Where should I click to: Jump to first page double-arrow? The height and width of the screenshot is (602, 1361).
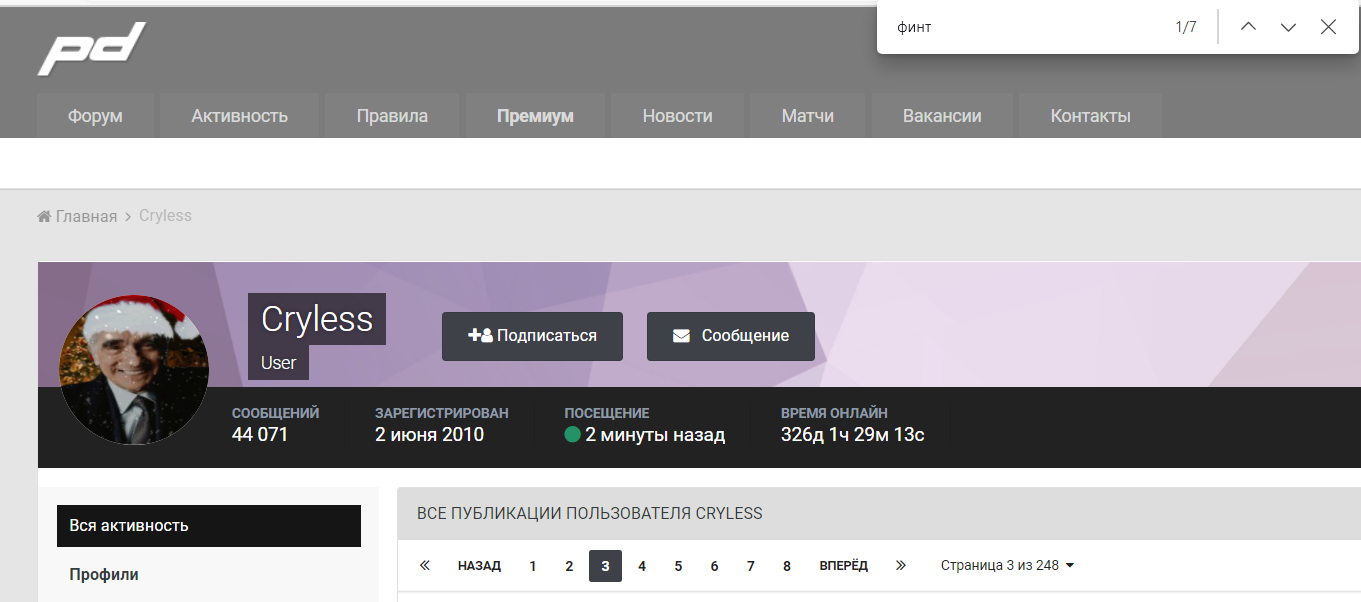coord(424,566)
